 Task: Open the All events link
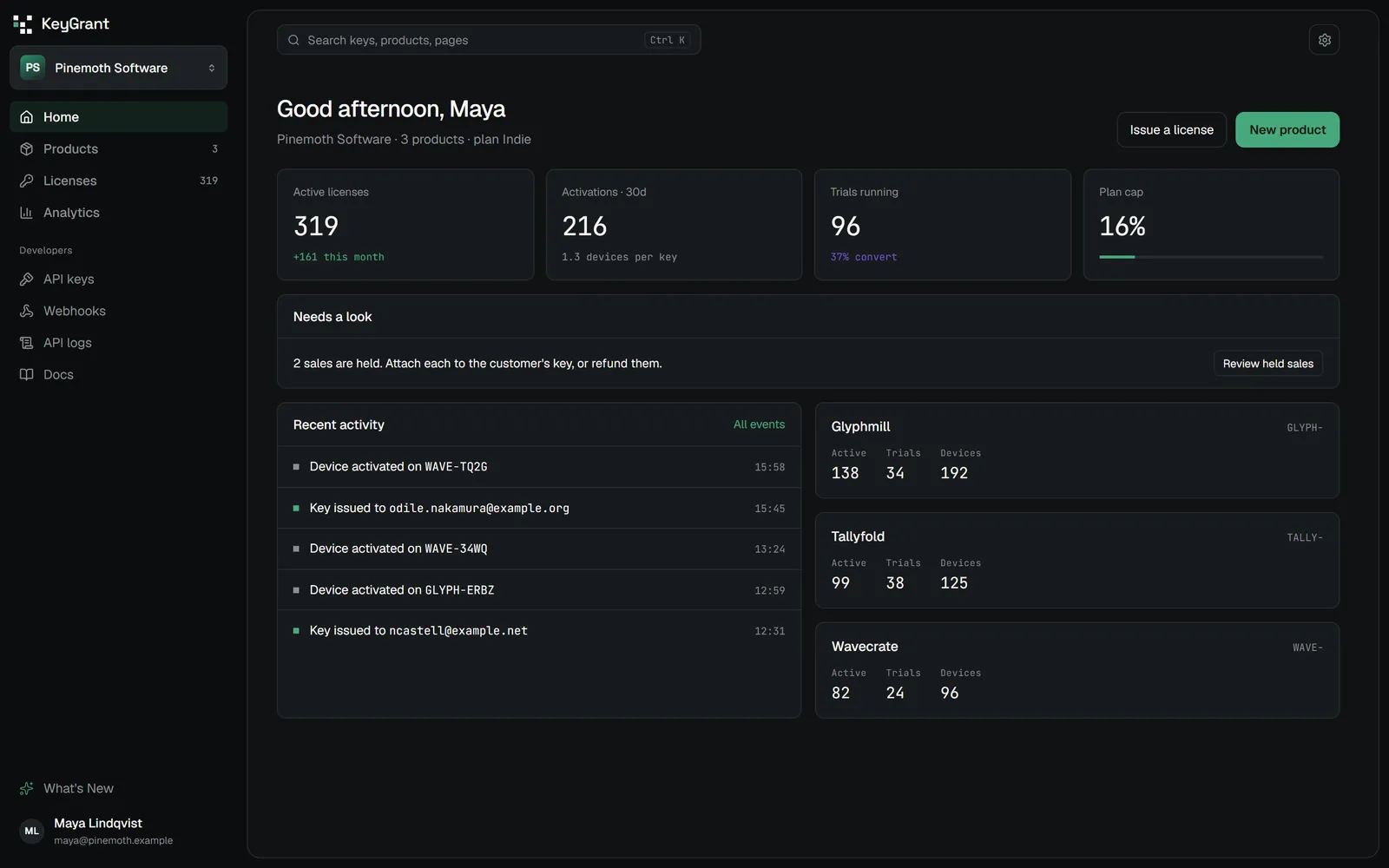(759, 424)
